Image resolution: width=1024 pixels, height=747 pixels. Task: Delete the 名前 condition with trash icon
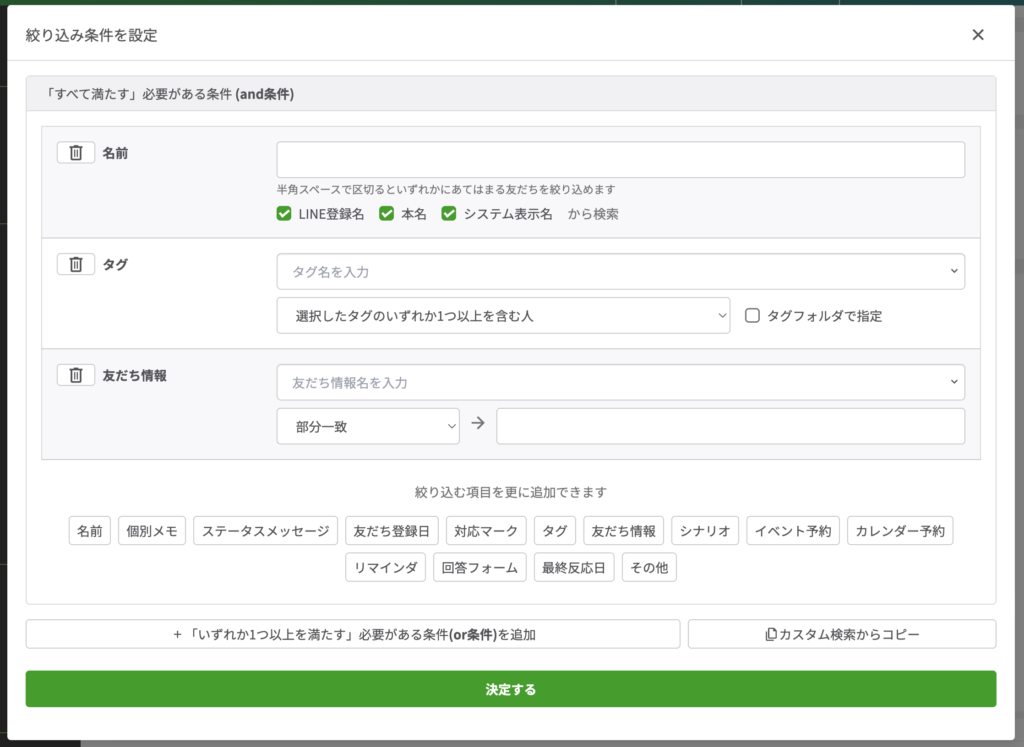click(x=76, y=153)
